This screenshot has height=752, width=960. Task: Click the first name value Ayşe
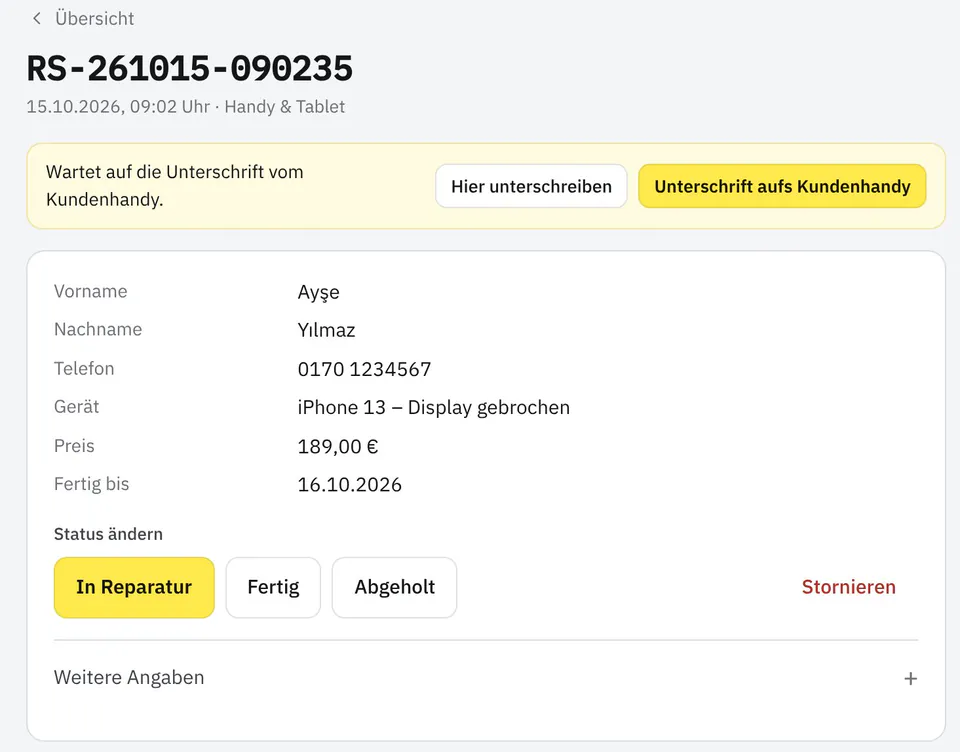(x=318, y=292)
